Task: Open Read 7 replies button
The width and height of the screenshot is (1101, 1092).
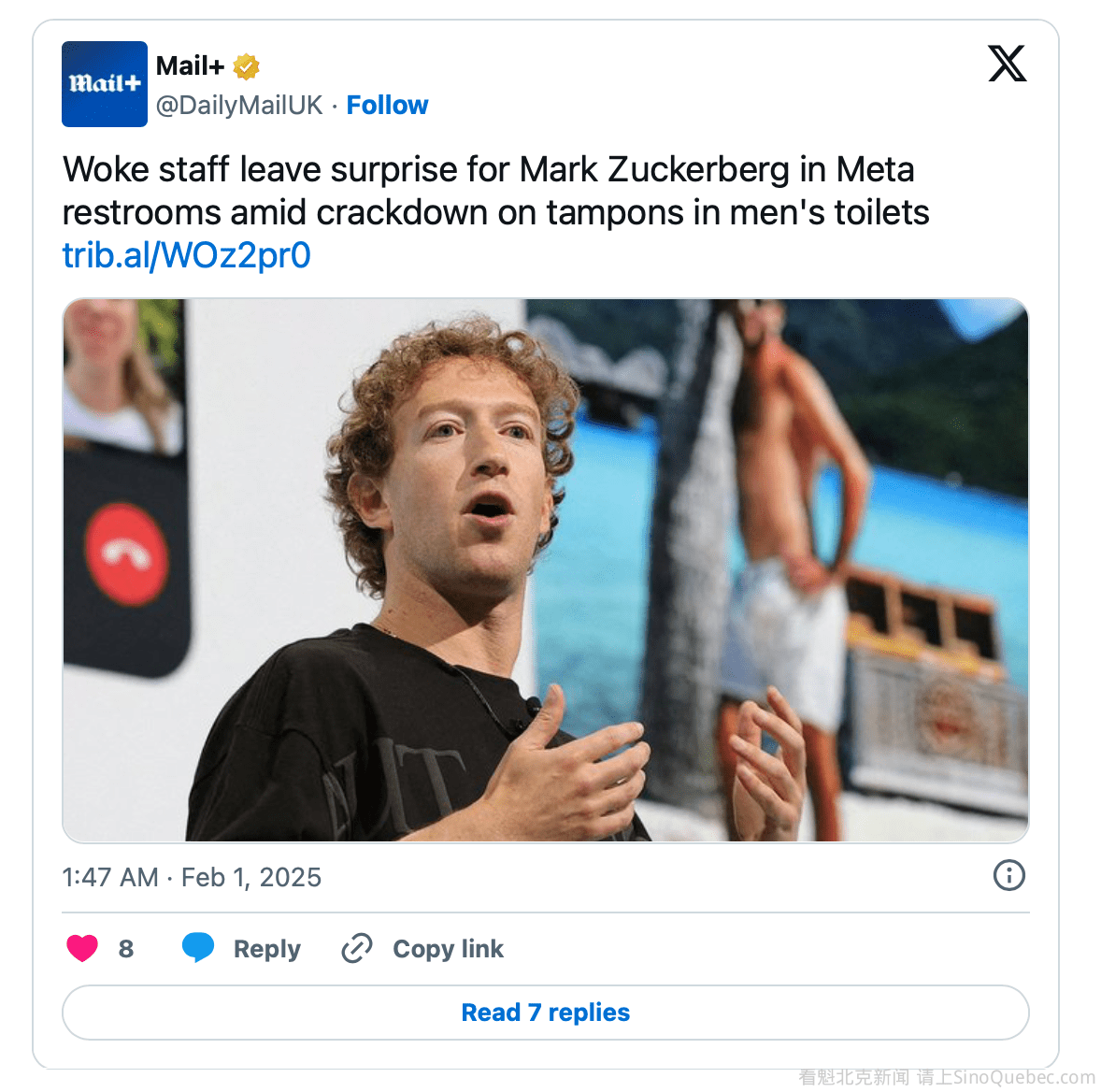Action: click(x=546, y=1013)
